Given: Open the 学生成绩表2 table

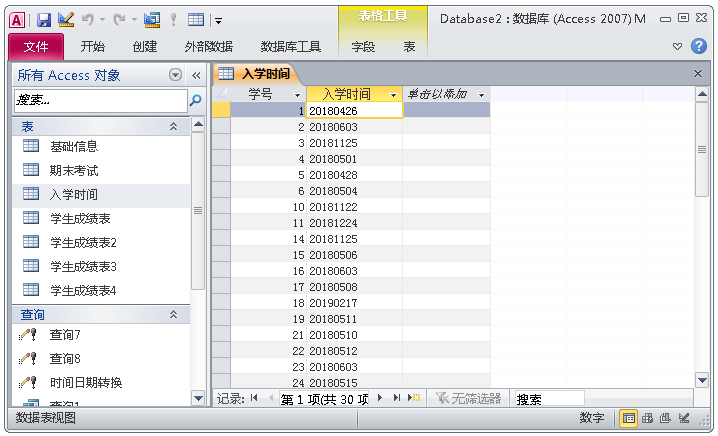Looking at the screenshot, I should (83, 242).
